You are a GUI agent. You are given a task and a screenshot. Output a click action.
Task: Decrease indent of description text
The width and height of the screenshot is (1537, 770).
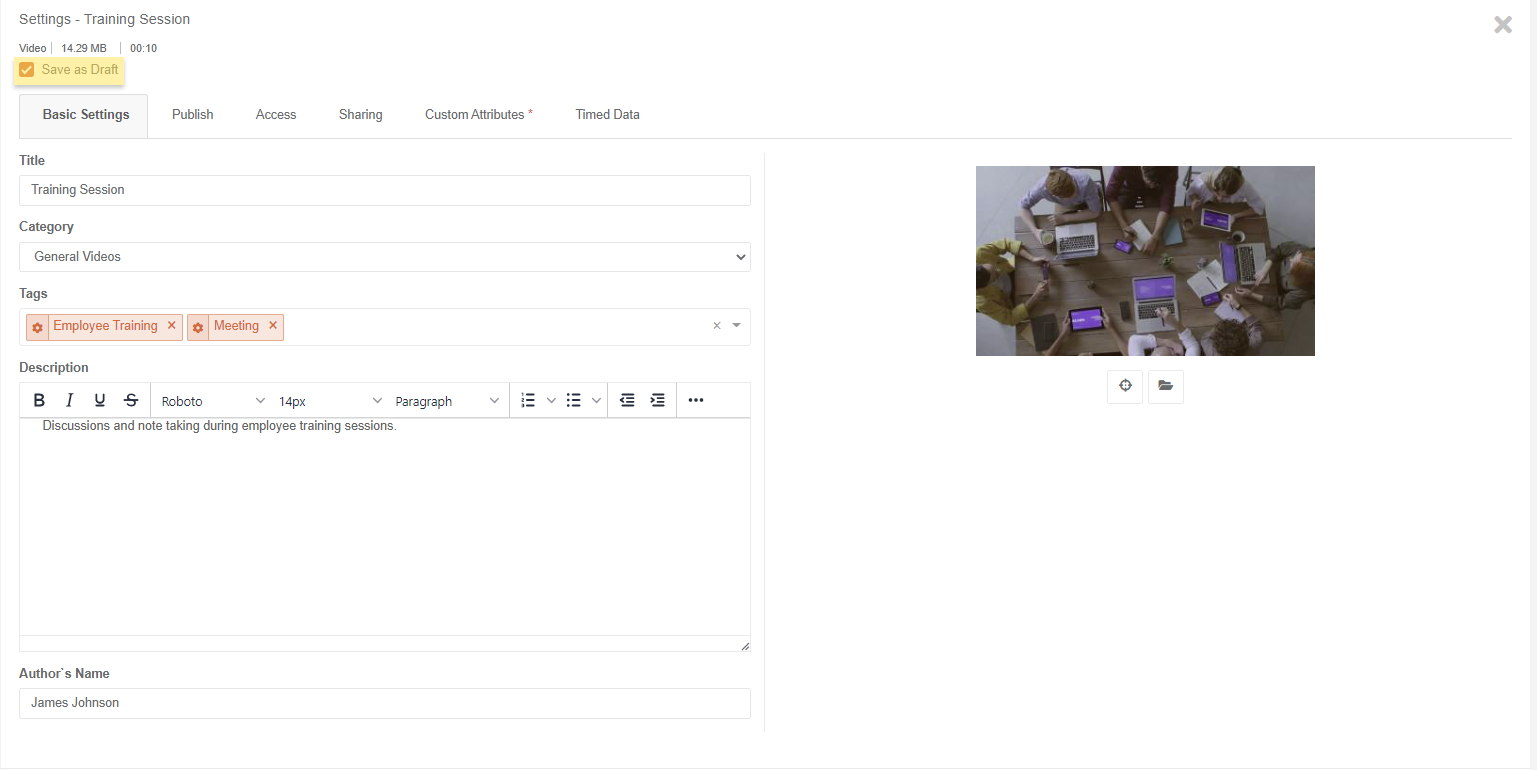tap(627, 401)
